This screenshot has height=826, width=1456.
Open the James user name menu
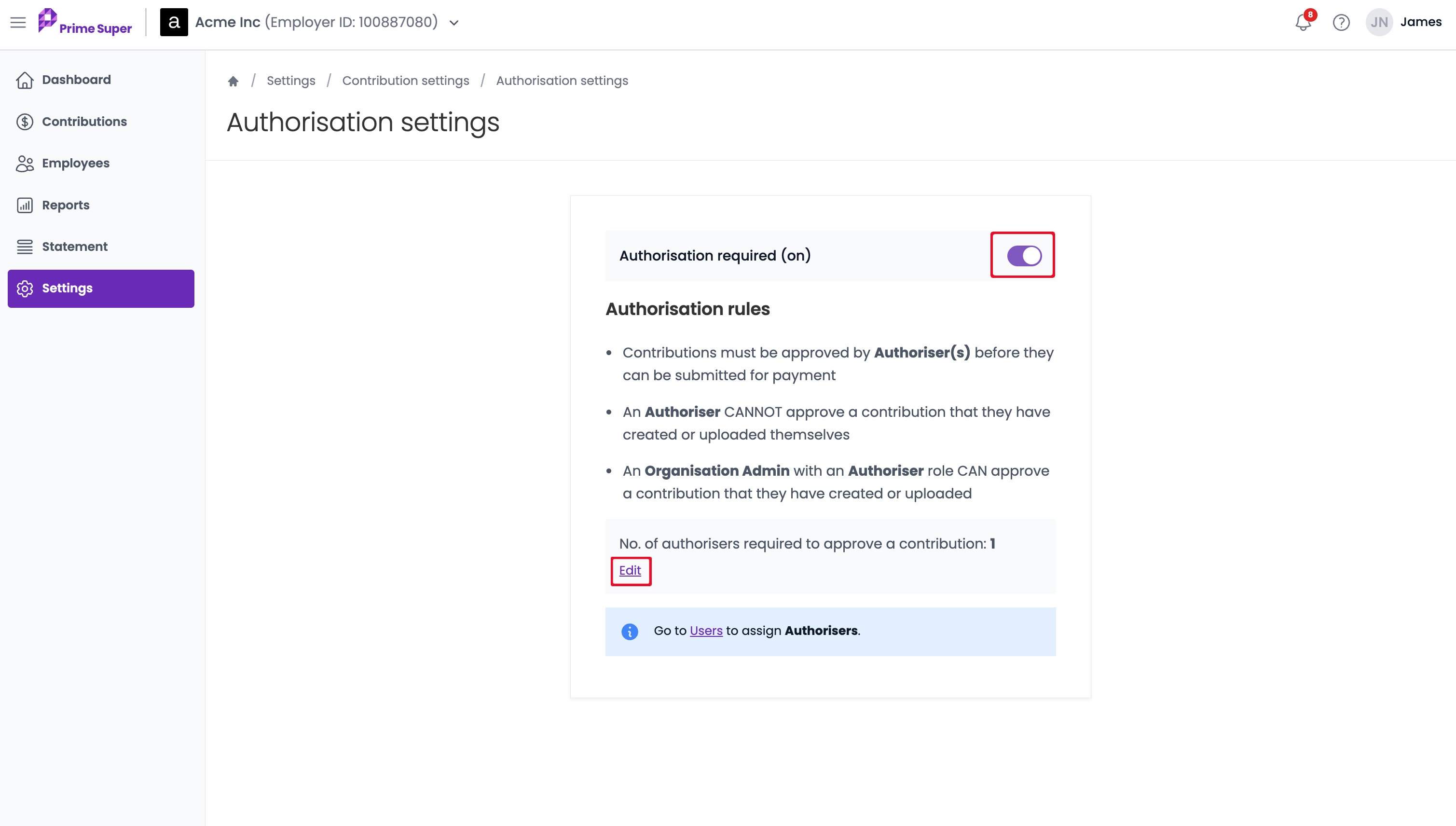[1420, 22]
